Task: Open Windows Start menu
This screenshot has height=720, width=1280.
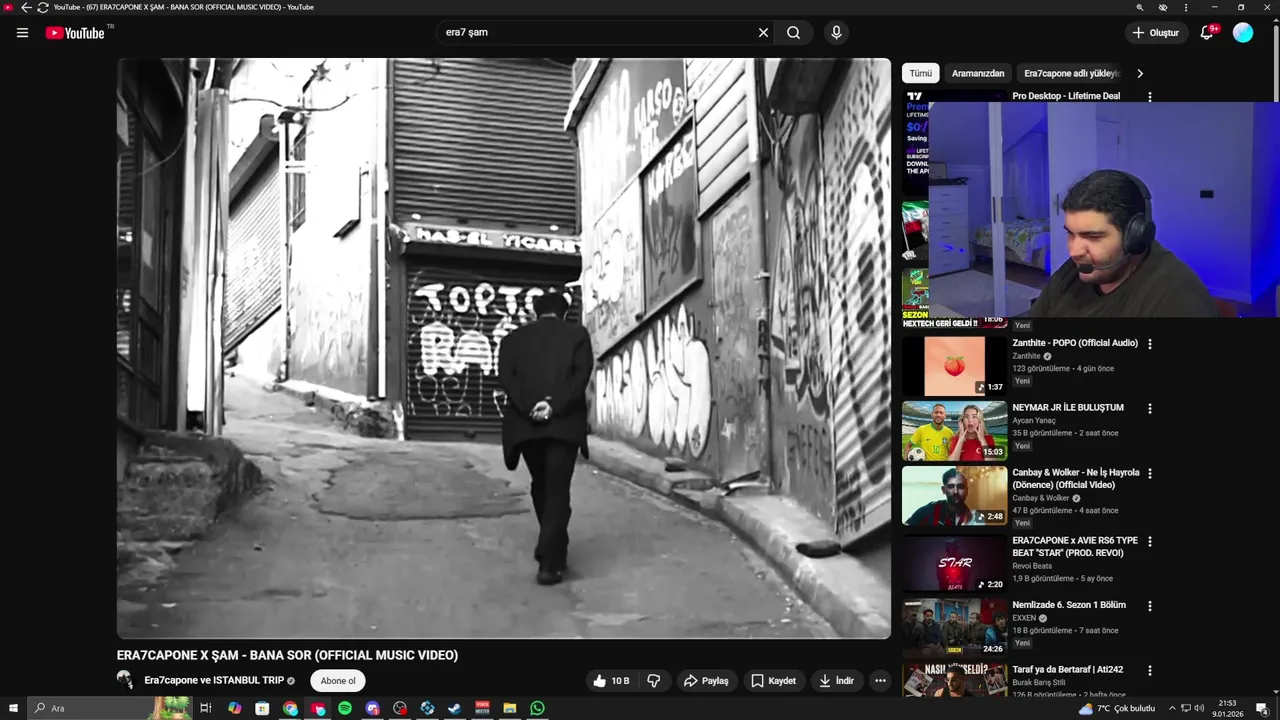Action: pos(13,708)
